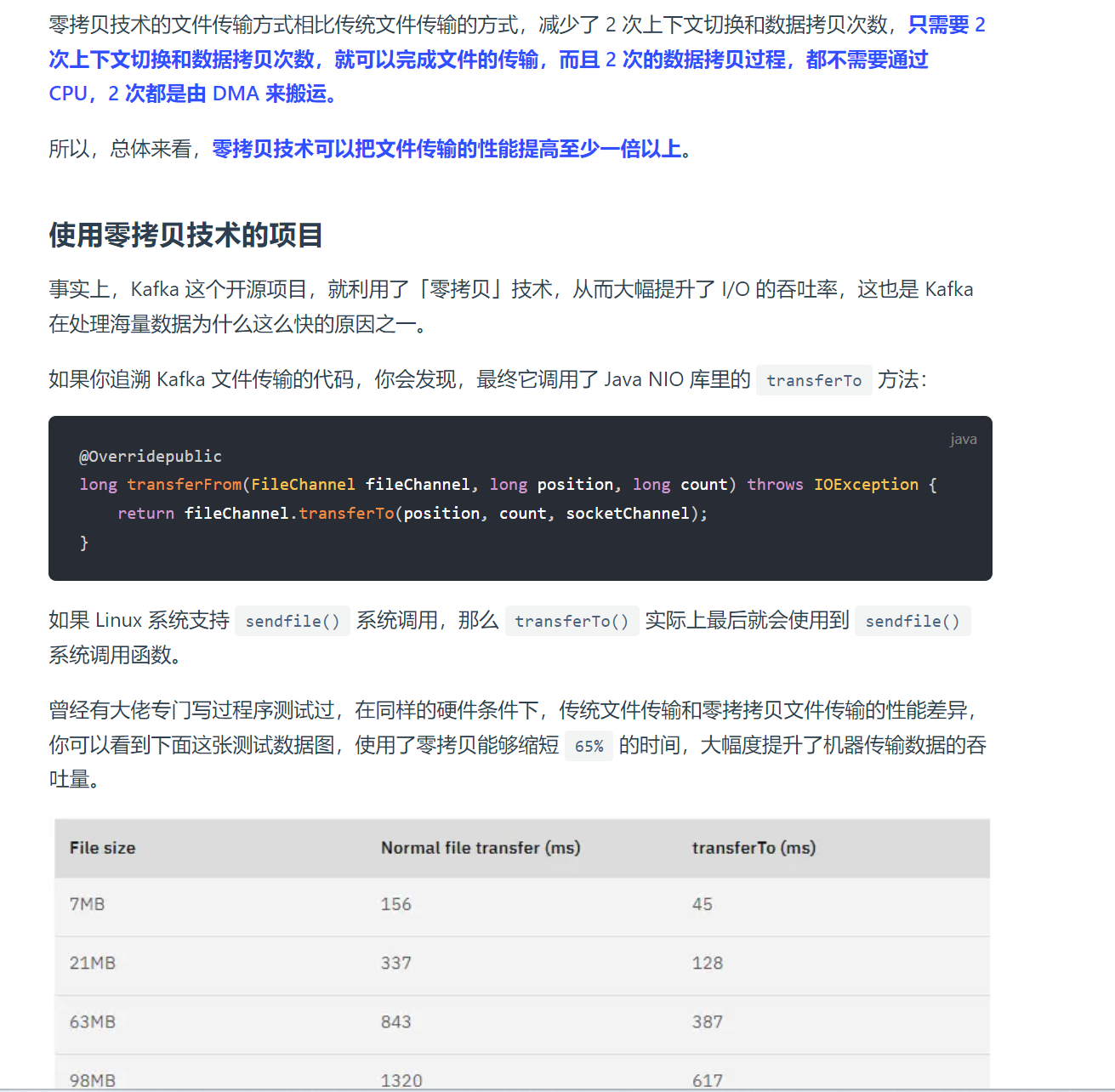1115x1092 pixels.
Task: Click IOException in the code block
Action: click(866, 485)
